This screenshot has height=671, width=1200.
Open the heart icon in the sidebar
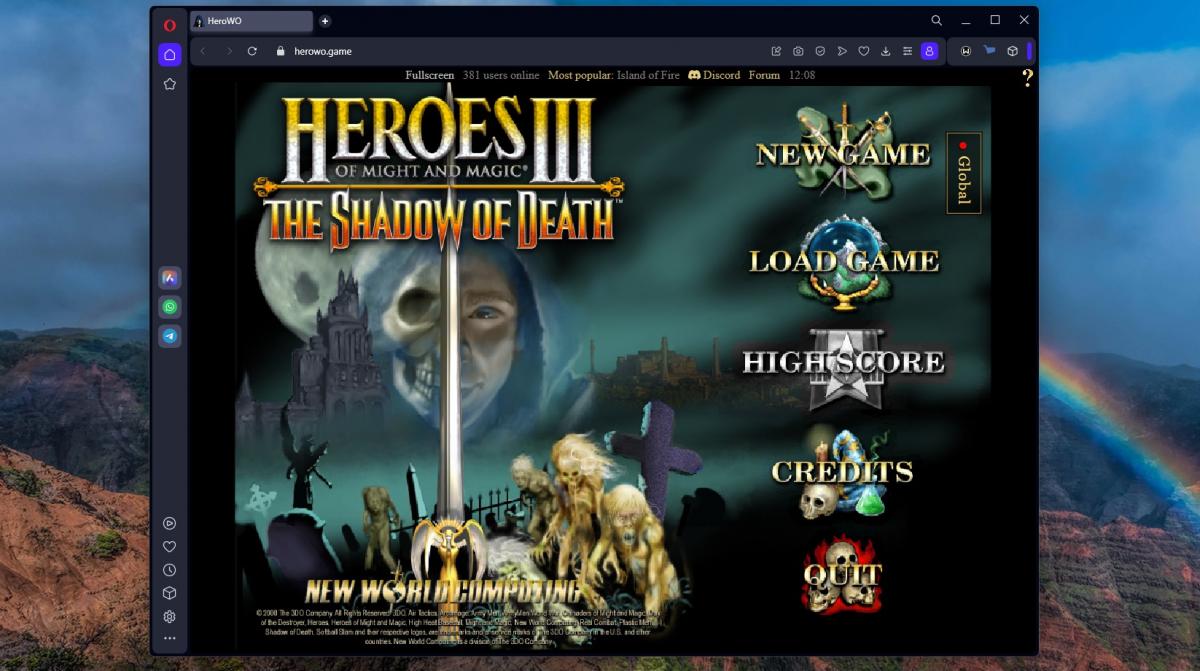click(170, 547)
